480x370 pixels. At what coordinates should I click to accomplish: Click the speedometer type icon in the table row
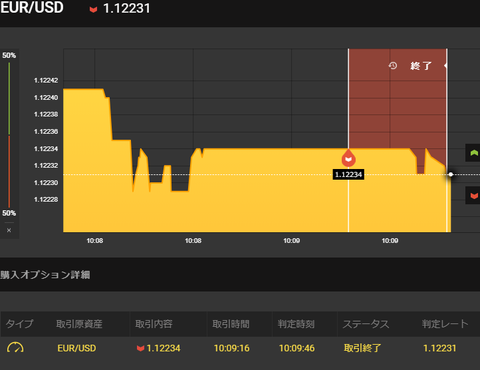pyautogui.click(x=15, y=348)
